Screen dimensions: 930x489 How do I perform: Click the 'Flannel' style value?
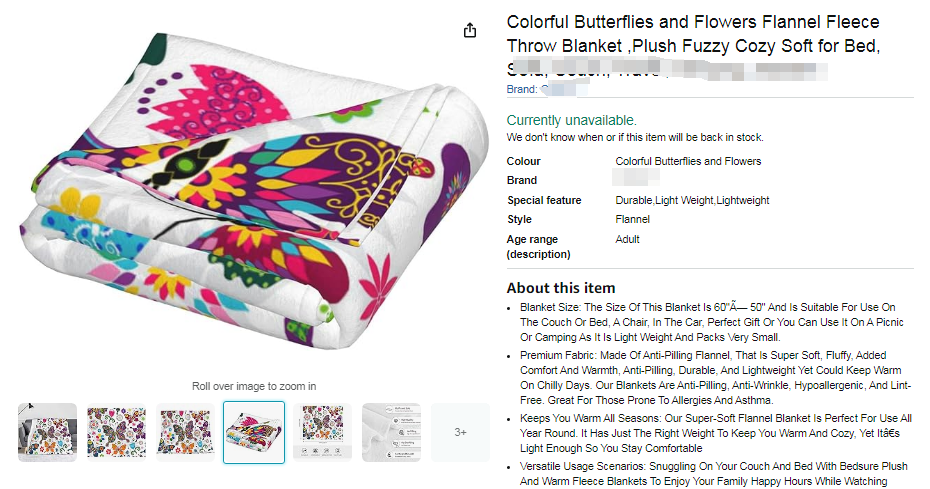[x=633, y=219]
